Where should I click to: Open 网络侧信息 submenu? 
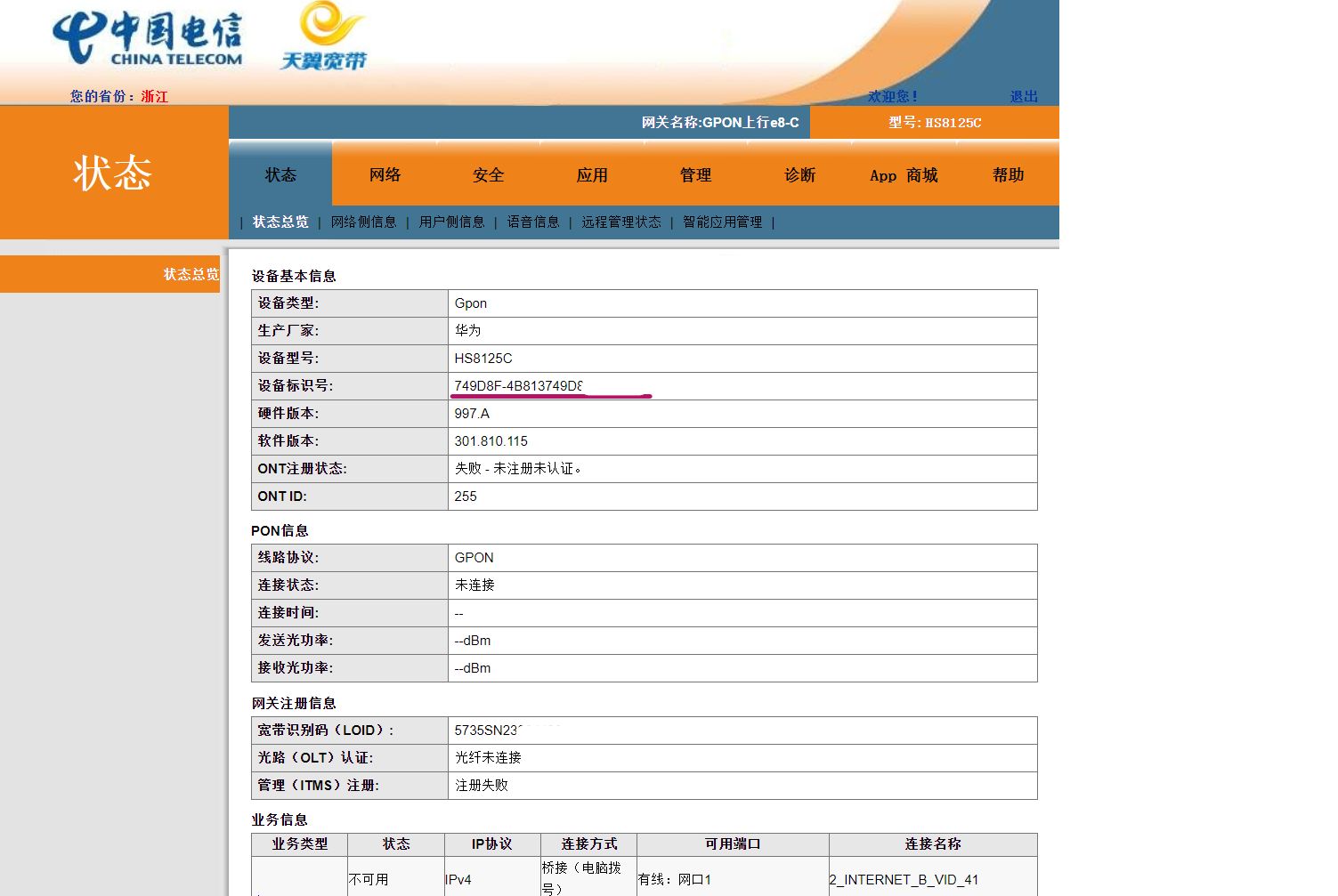pos(363,222)
